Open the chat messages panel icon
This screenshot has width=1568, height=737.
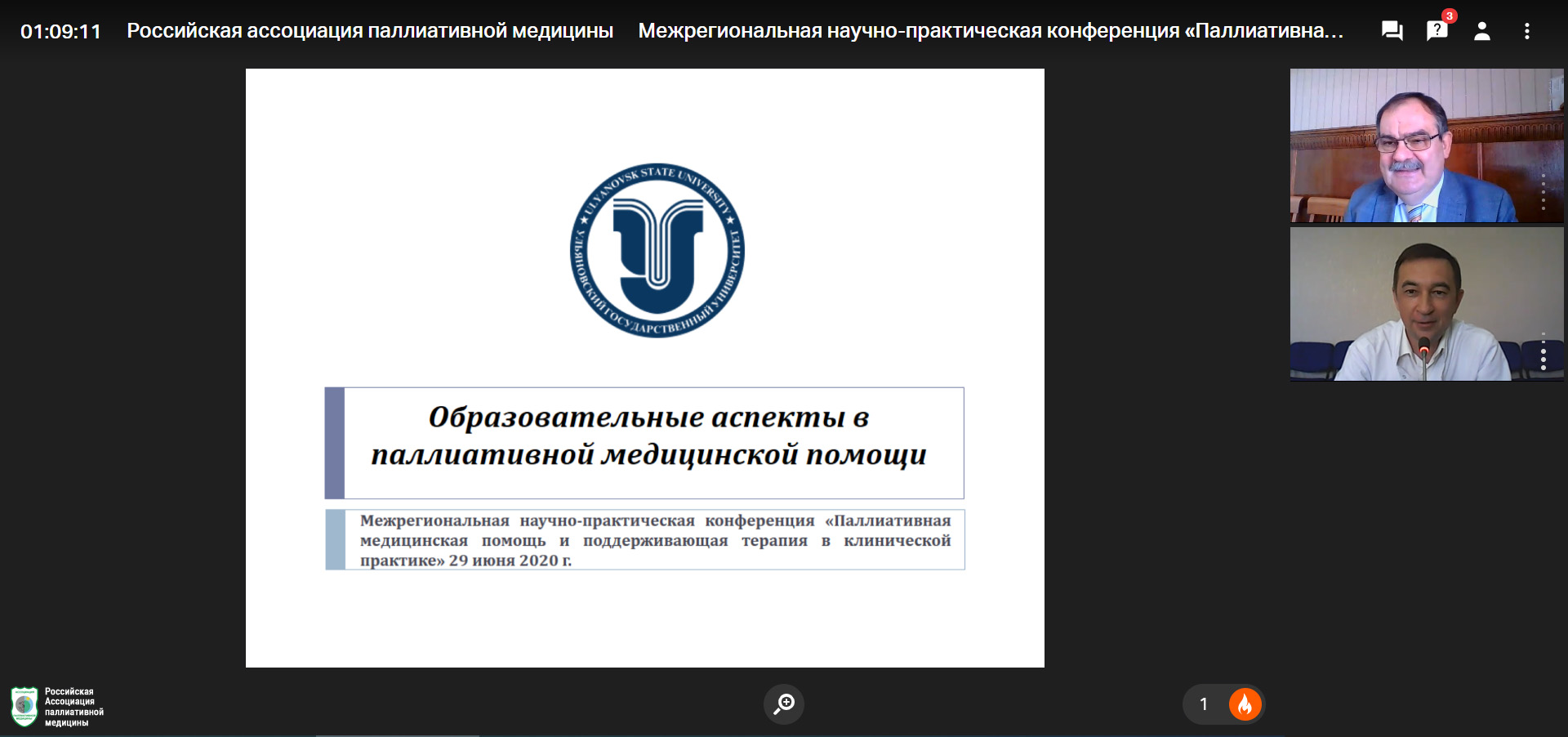point(1392,31)
